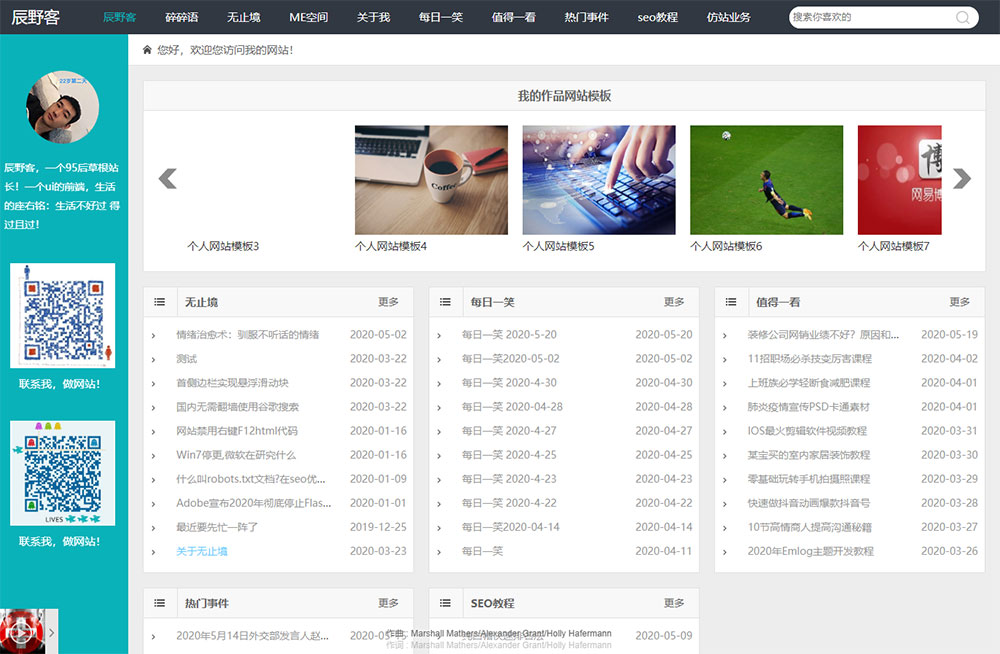Advance the template carousel with the right arrow
Viewport: 1000px width, 654px height.
[x=961, y=179]
